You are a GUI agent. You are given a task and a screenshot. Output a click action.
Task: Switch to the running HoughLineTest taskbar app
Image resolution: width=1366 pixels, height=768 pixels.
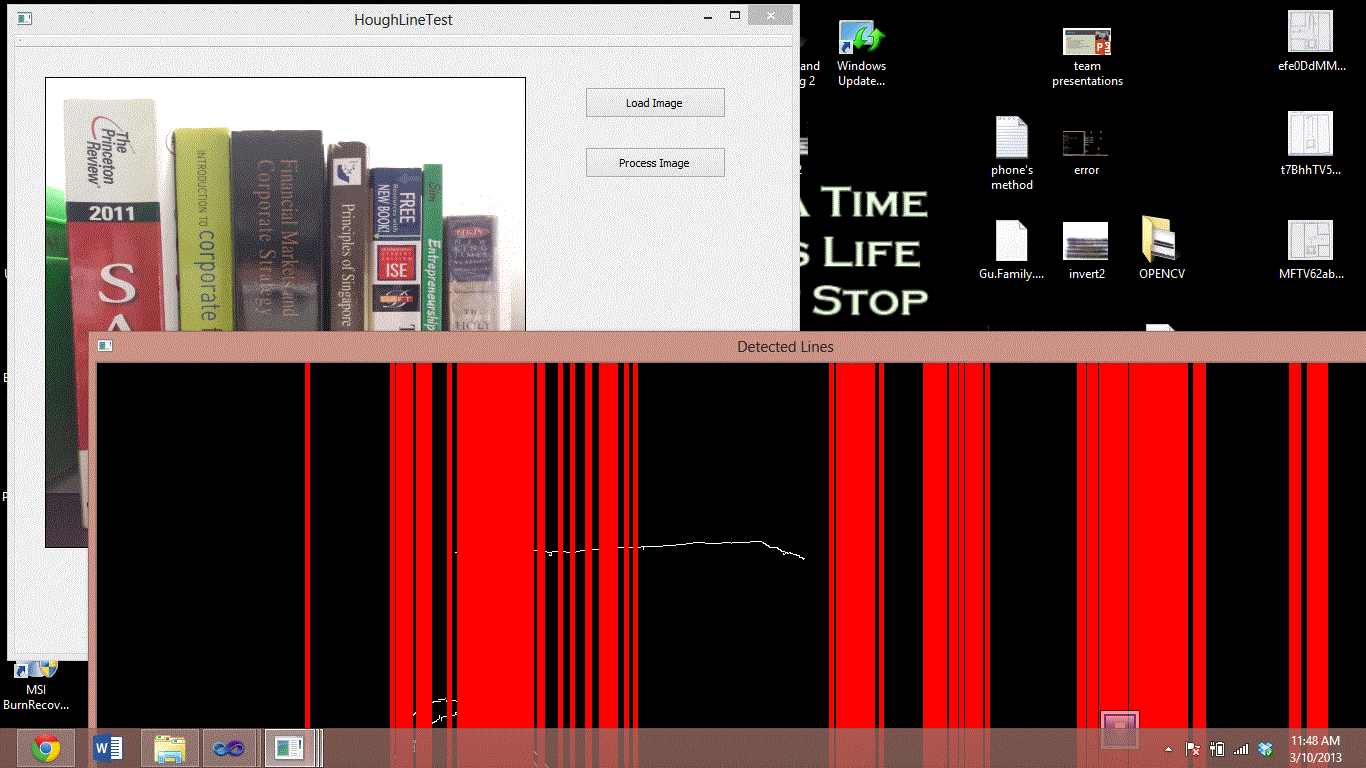[291, 748]
